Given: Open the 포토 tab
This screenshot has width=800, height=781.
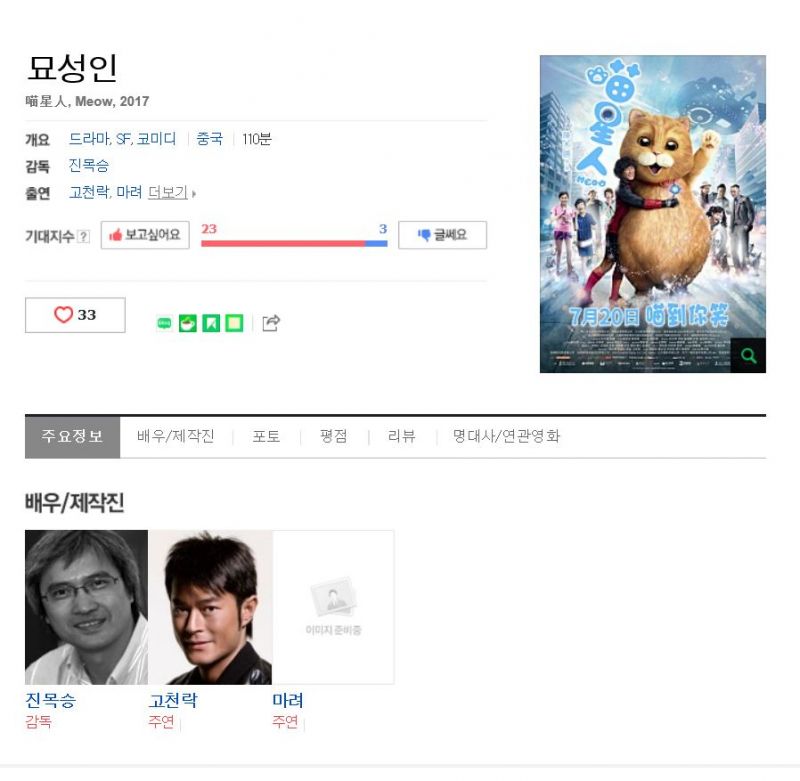Looking at the screenshot, I should pyautogui.click(x=266, y=437).
